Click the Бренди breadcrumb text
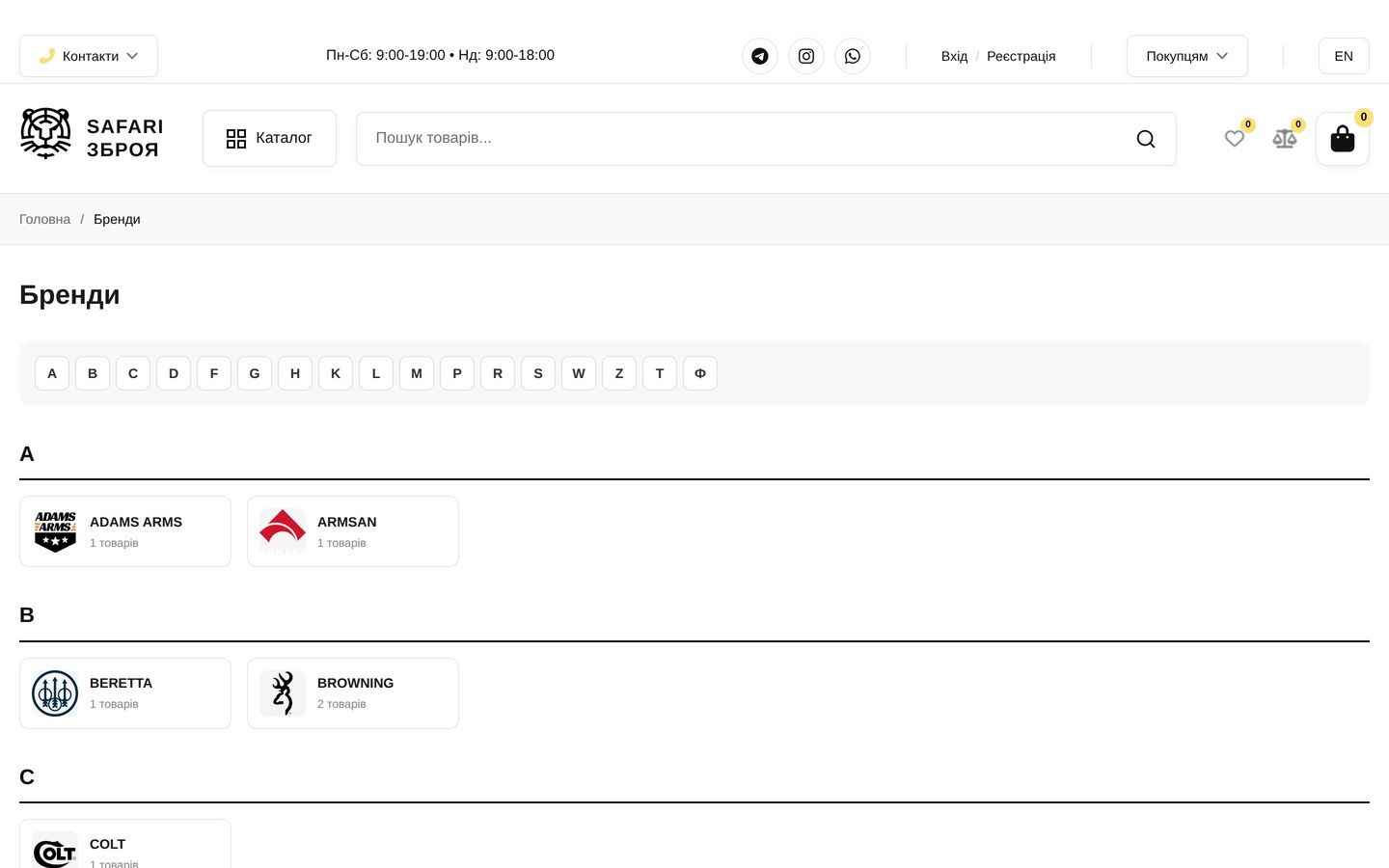1389x868 pixels. (117, 219)
